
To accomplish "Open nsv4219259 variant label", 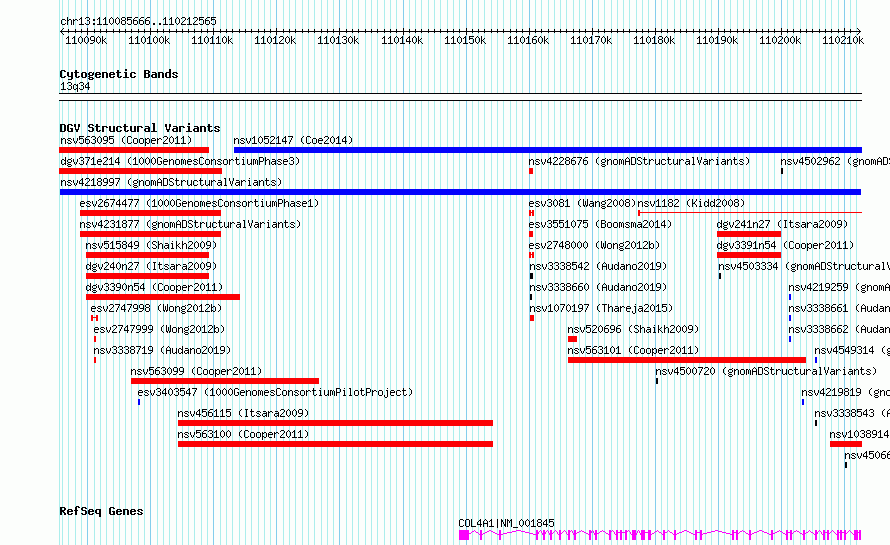I will click(839, 287).
